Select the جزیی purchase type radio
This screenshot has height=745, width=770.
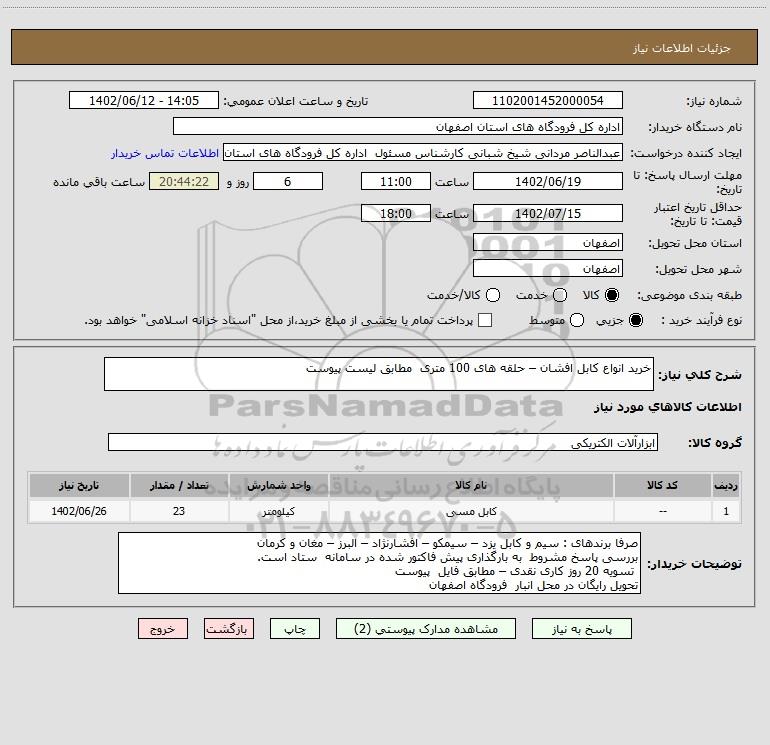tap(635, 320)
